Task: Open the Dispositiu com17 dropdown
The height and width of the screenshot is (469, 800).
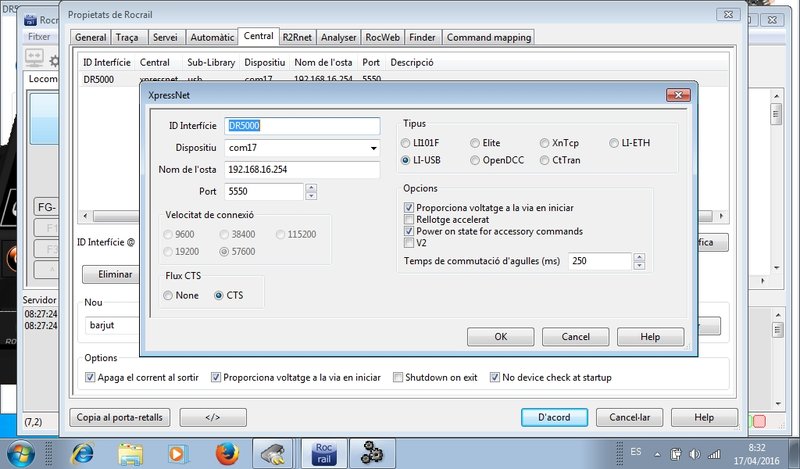Action: pyautogui.click(x=373, y=148)
